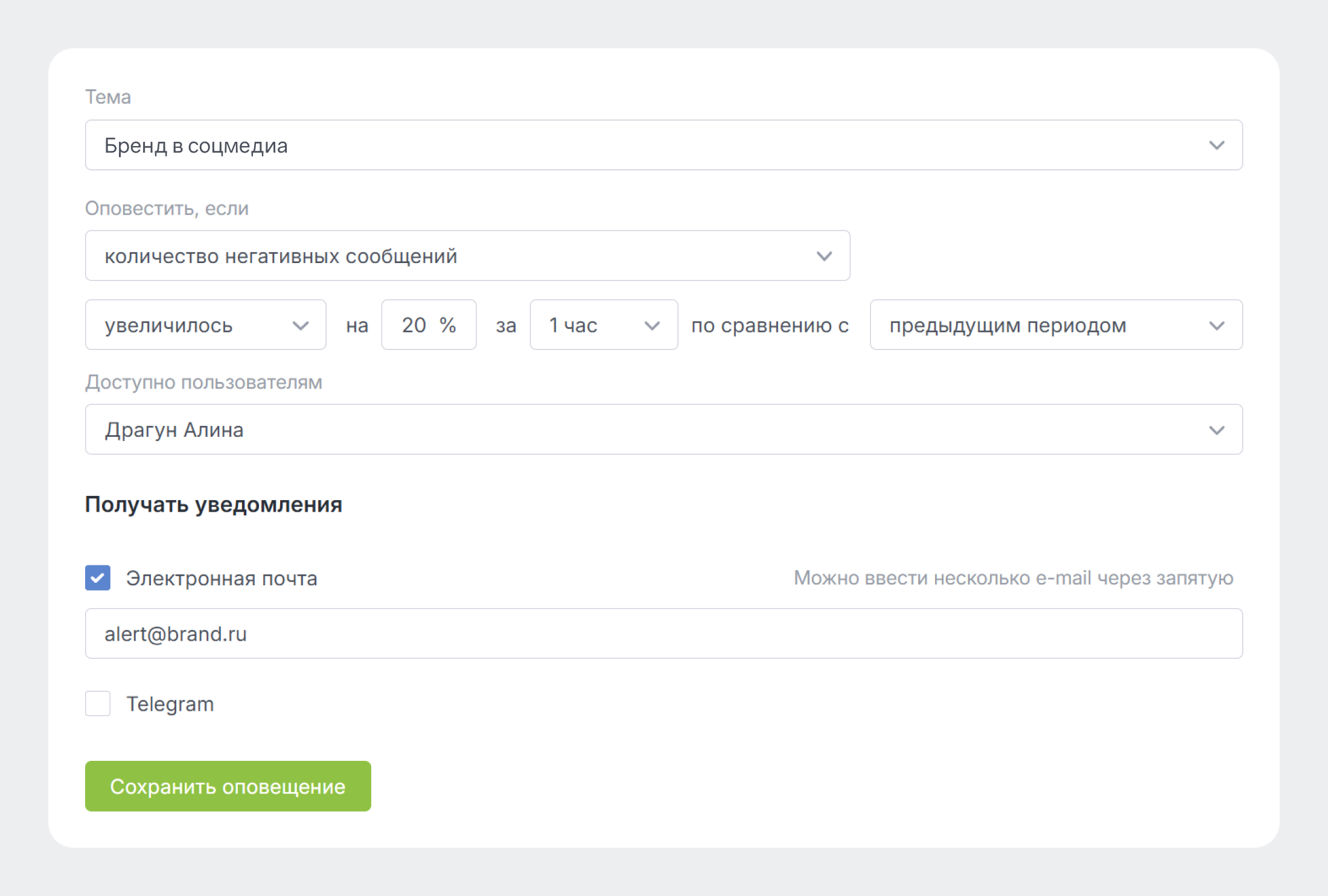The image size is (1328, 896).
Task: Click the chevron arrow in the Тема field
Action: tap(1216, 145)
